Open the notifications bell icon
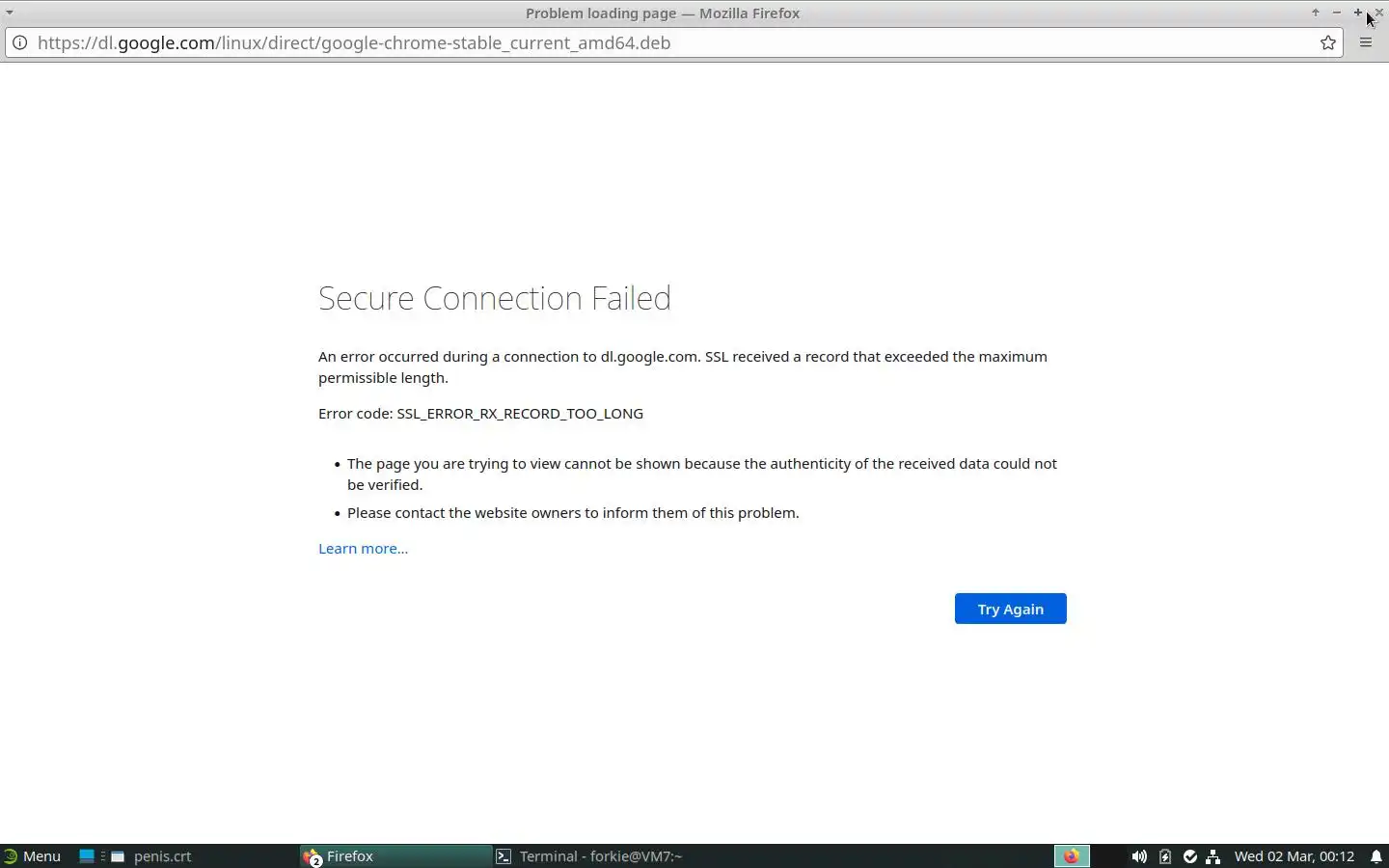Image resolution: width=1389 pixels, height=868 pixels. click(x=1376, y=856)
